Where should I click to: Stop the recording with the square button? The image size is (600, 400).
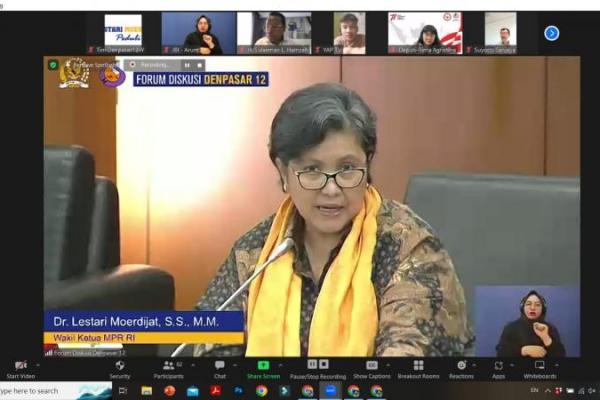(323, 364)
